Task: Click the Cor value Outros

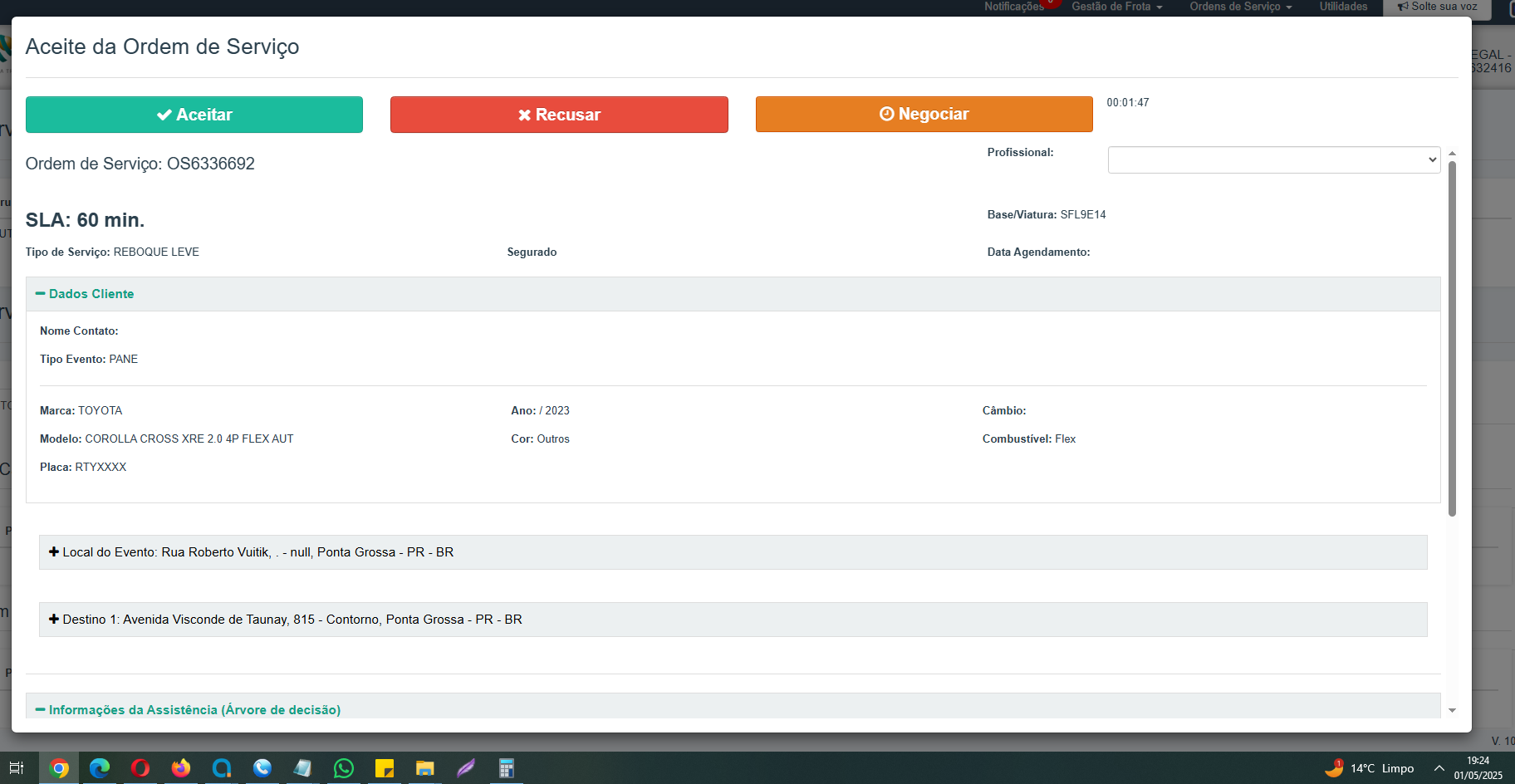Action: point(553,439)
